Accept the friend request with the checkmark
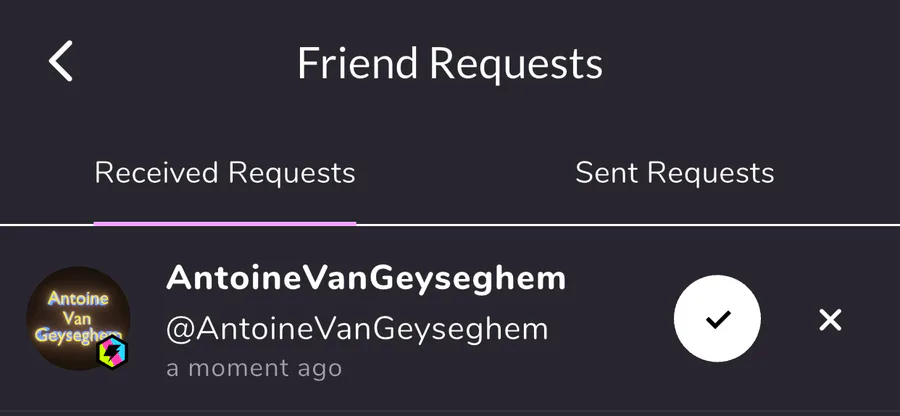Image resolution: width=900 pixels, height=416 pixels. click(x=717, y=320)
